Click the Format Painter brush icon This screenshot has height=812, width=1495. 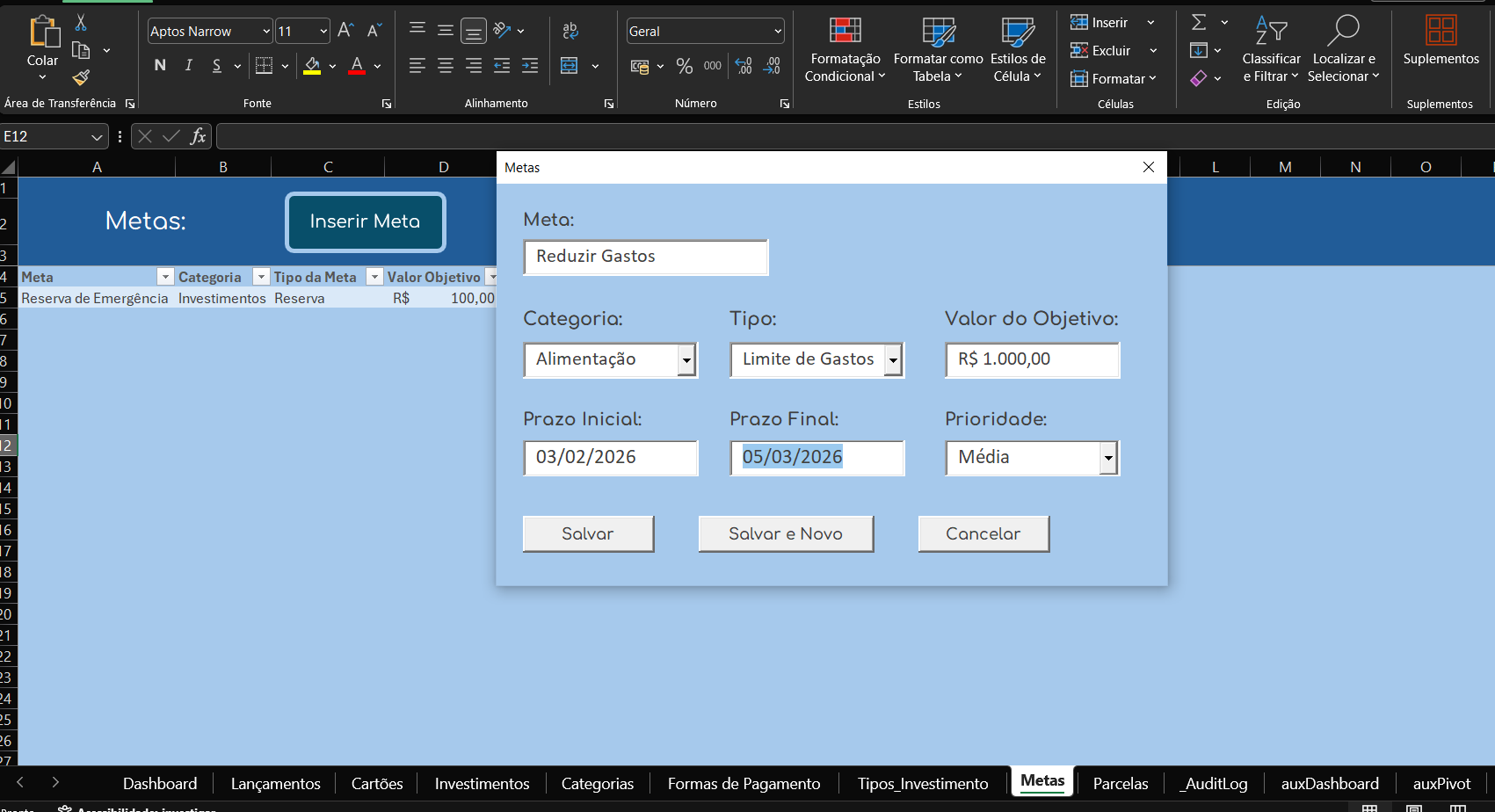[x=81, y=78]
